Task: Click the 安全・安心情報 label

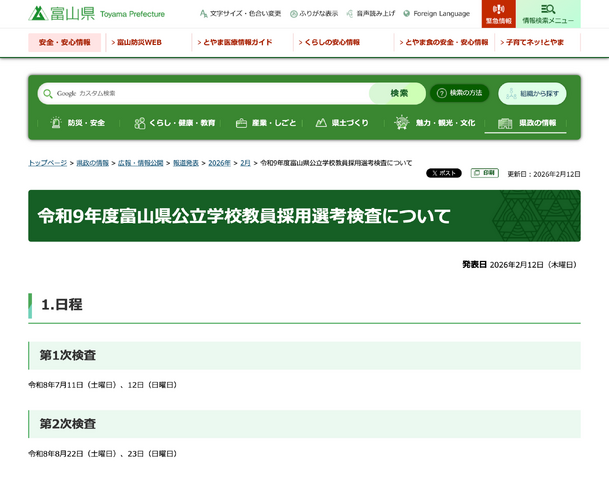Action: click(x=64, y=42)
